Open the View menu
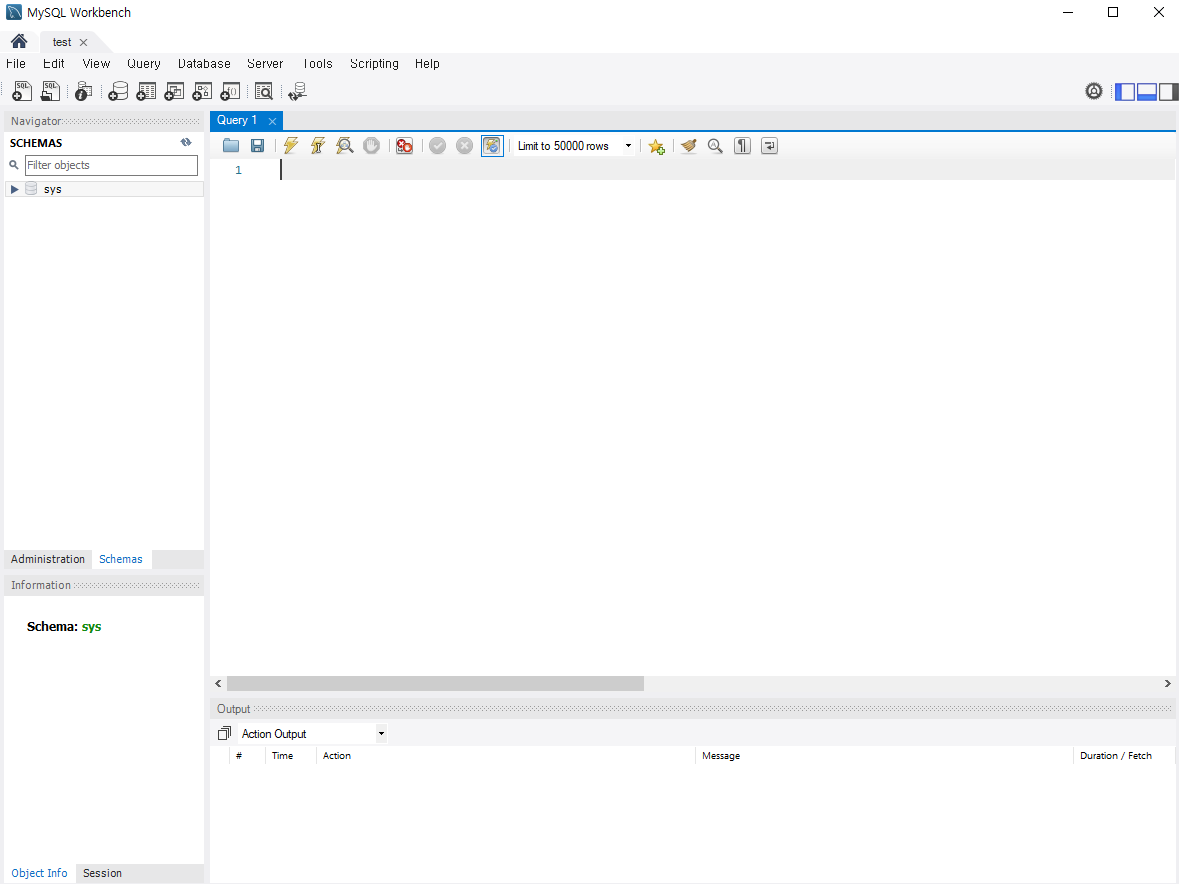The image size is (1179, 884). [96, 64]
